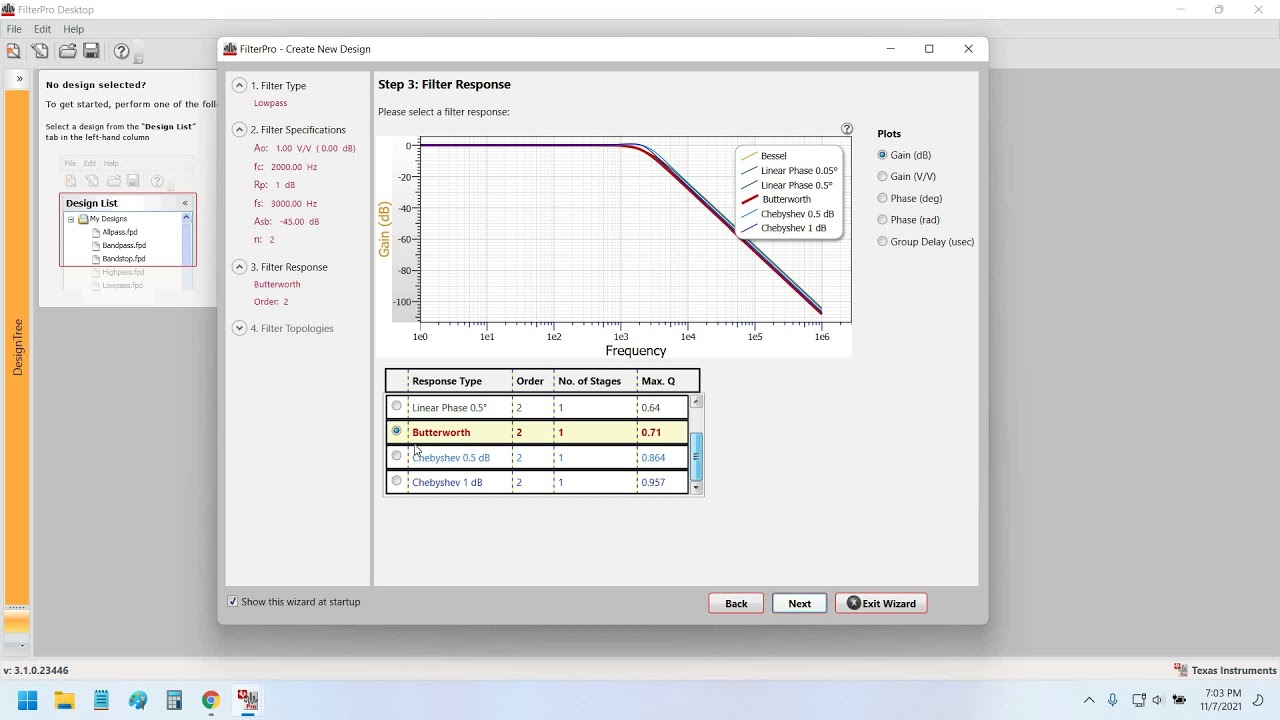1280x720 pixels.
Task: Expand the DesignTree side panel with the chevron
Action: click(x=19, y=78)
